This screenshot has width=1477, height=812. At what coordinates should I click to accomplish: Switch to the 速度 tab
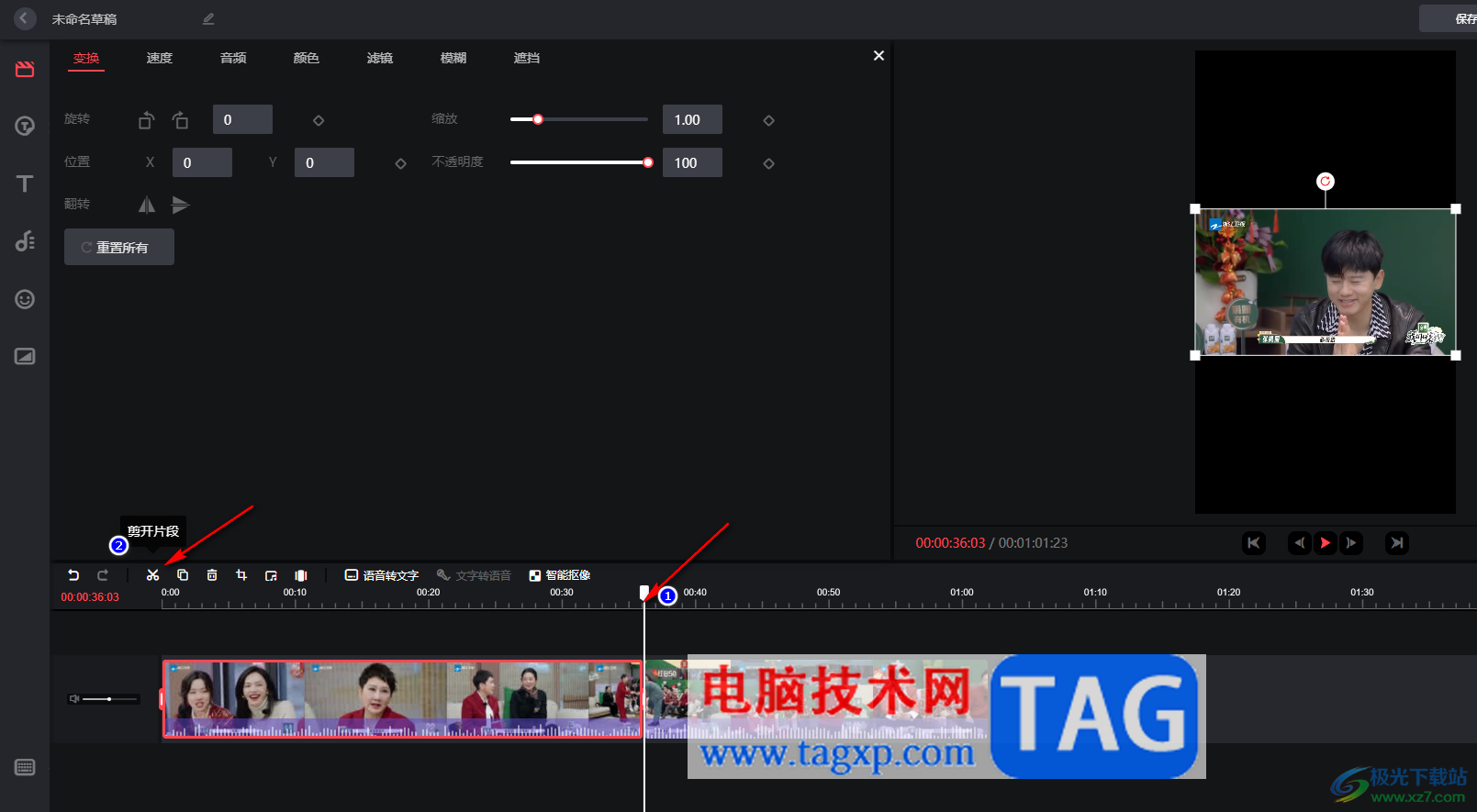click(x=160, y=58)
